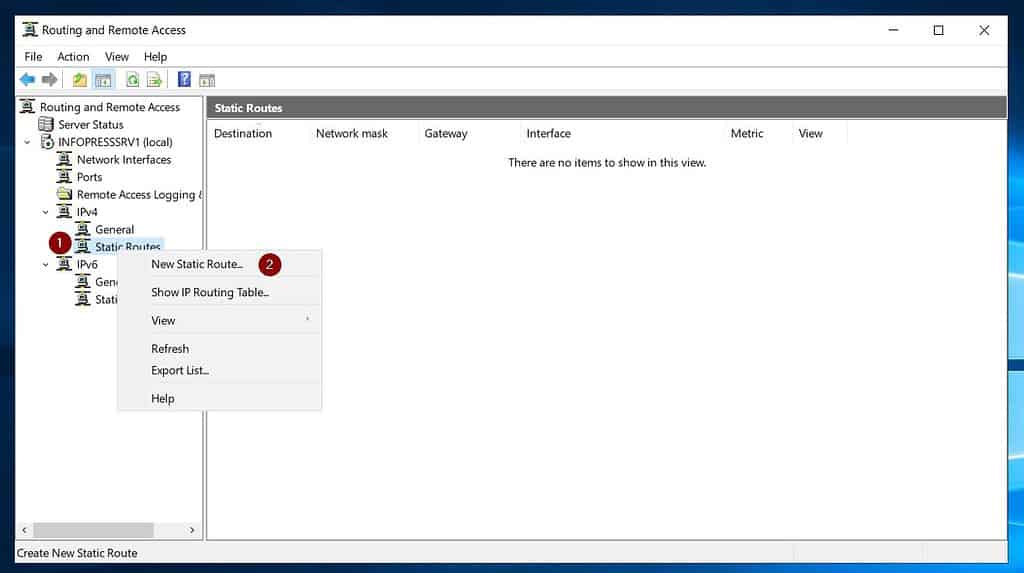Image resolution: width=1024 pixels, height=573 pixels.
Task: Expand the View submenu arrow in context menu
Action: 308,319
